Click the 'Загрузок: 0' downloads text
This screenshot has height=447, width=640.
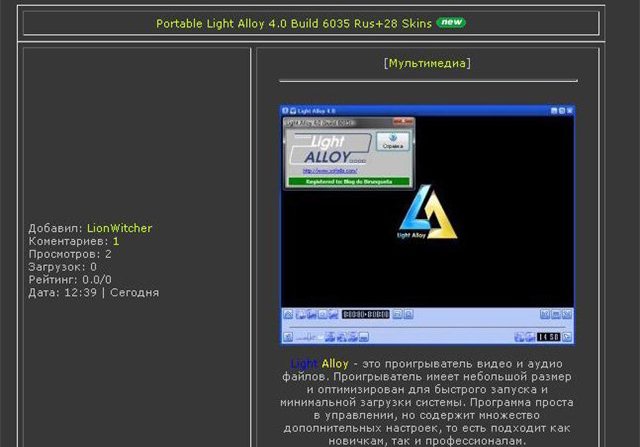62,267
